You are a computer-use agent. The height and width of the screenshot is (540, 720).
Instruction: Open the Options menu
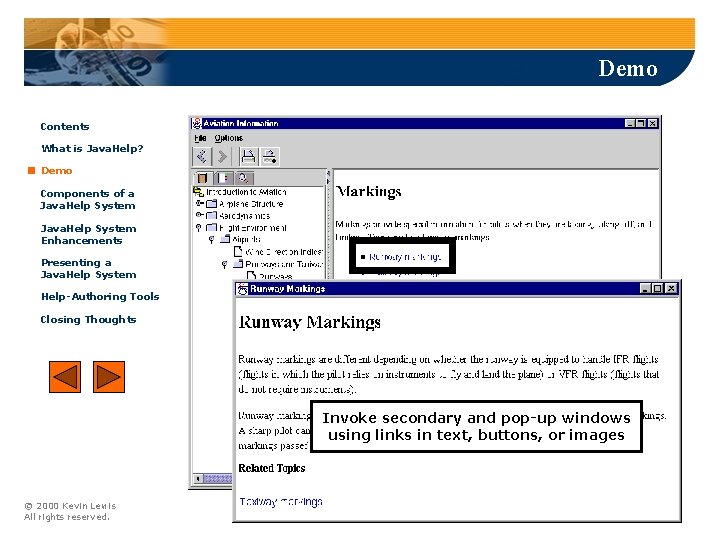[x=228, y=138]
